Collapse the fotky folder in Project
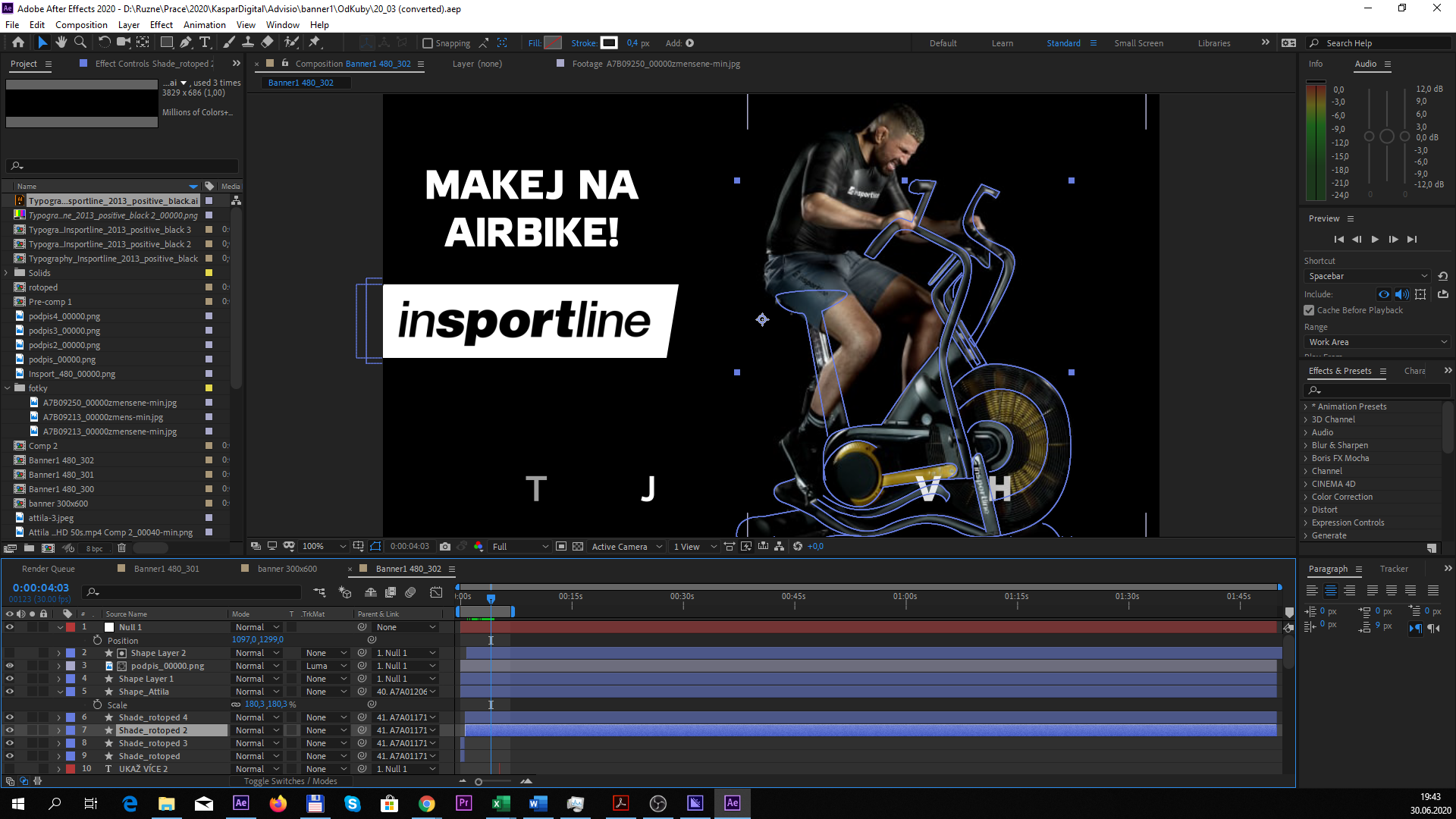 (x=7, y=388)
